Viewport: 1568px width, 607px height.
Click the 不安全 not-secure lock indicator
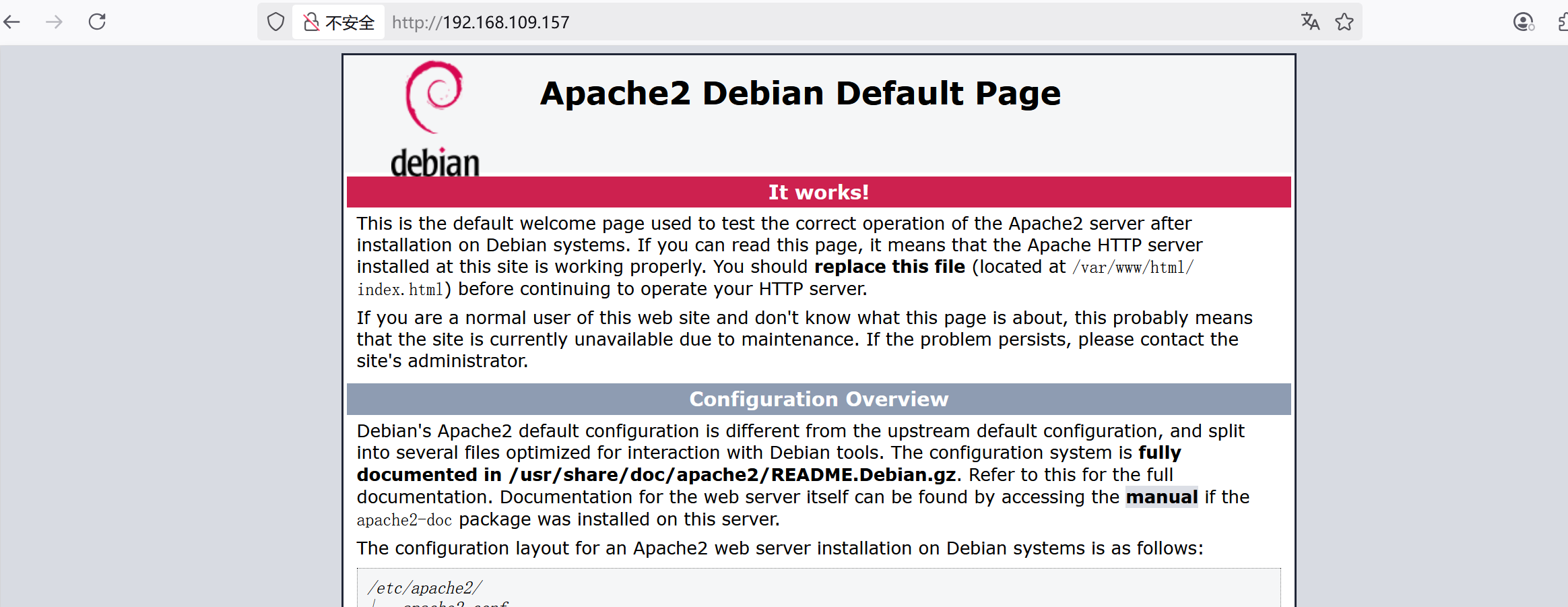point(339,22)
